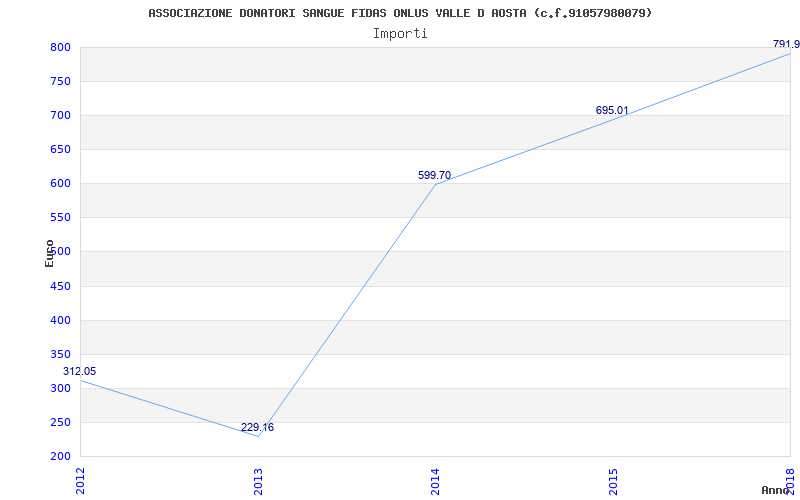Click the 2018 x-axis label
The width and height of the screenshot is (800, 500).
pyautogui.click(x=790, y=481)
